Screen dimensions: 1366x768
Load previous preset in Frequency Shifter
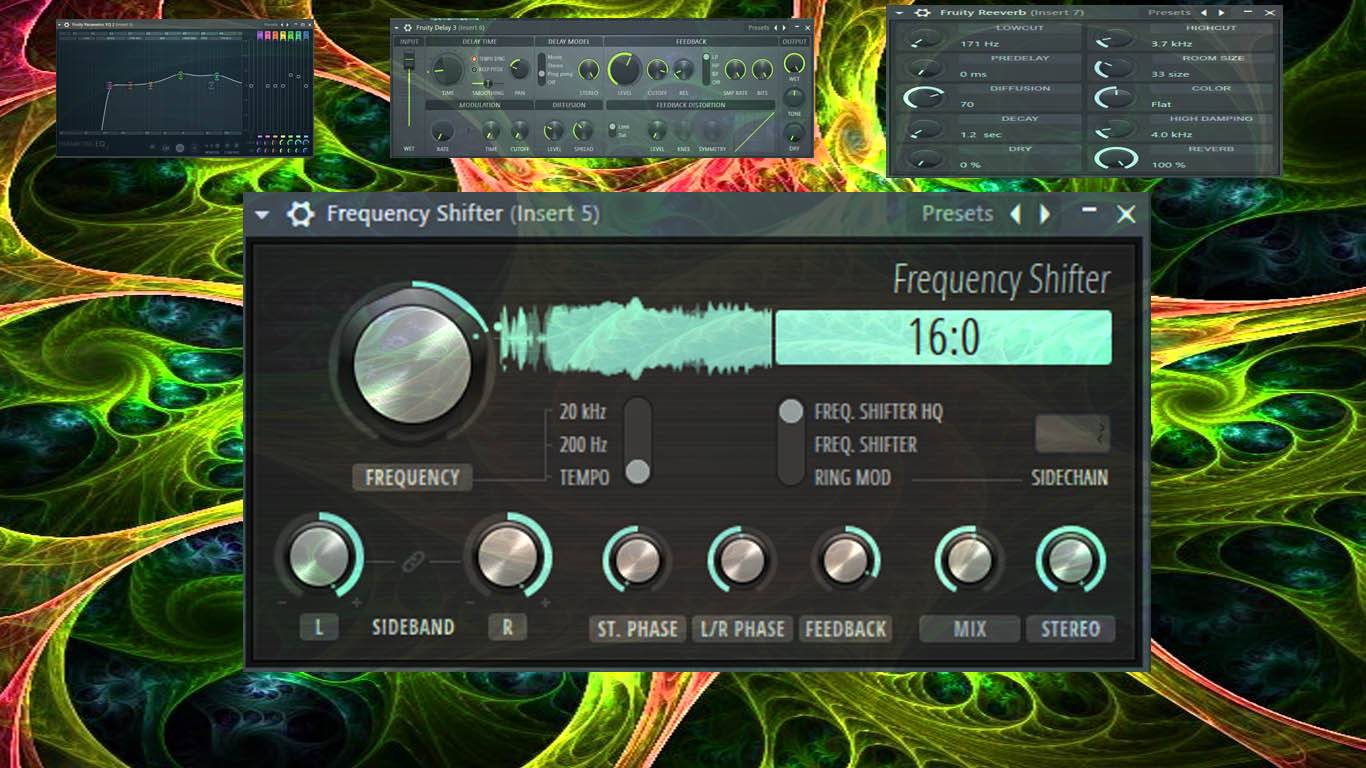tap(1016, 214)
